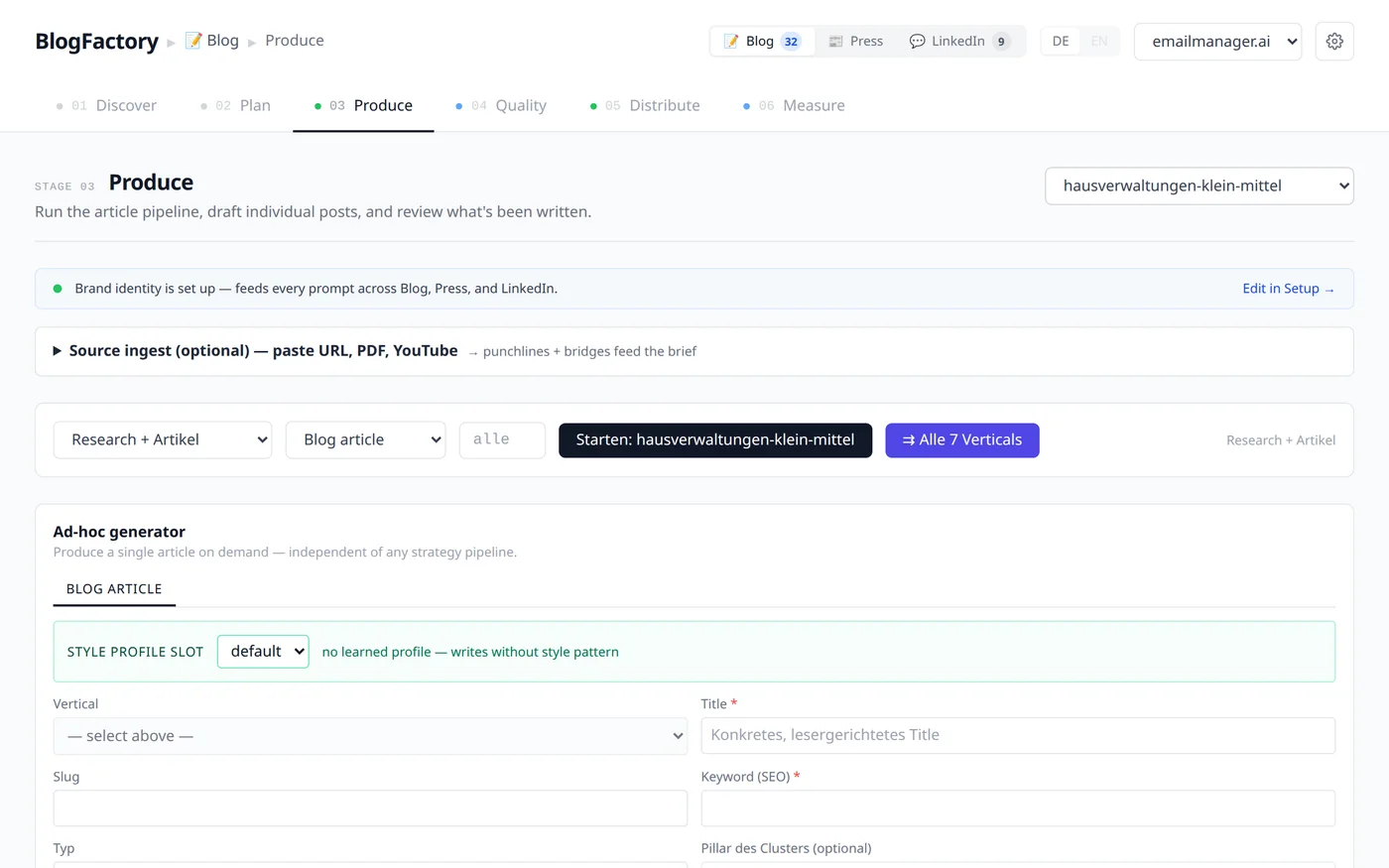Set language to EN
Image resolution: width=1389 pixels, height=868 pixels.
[x=1099, y=42]
